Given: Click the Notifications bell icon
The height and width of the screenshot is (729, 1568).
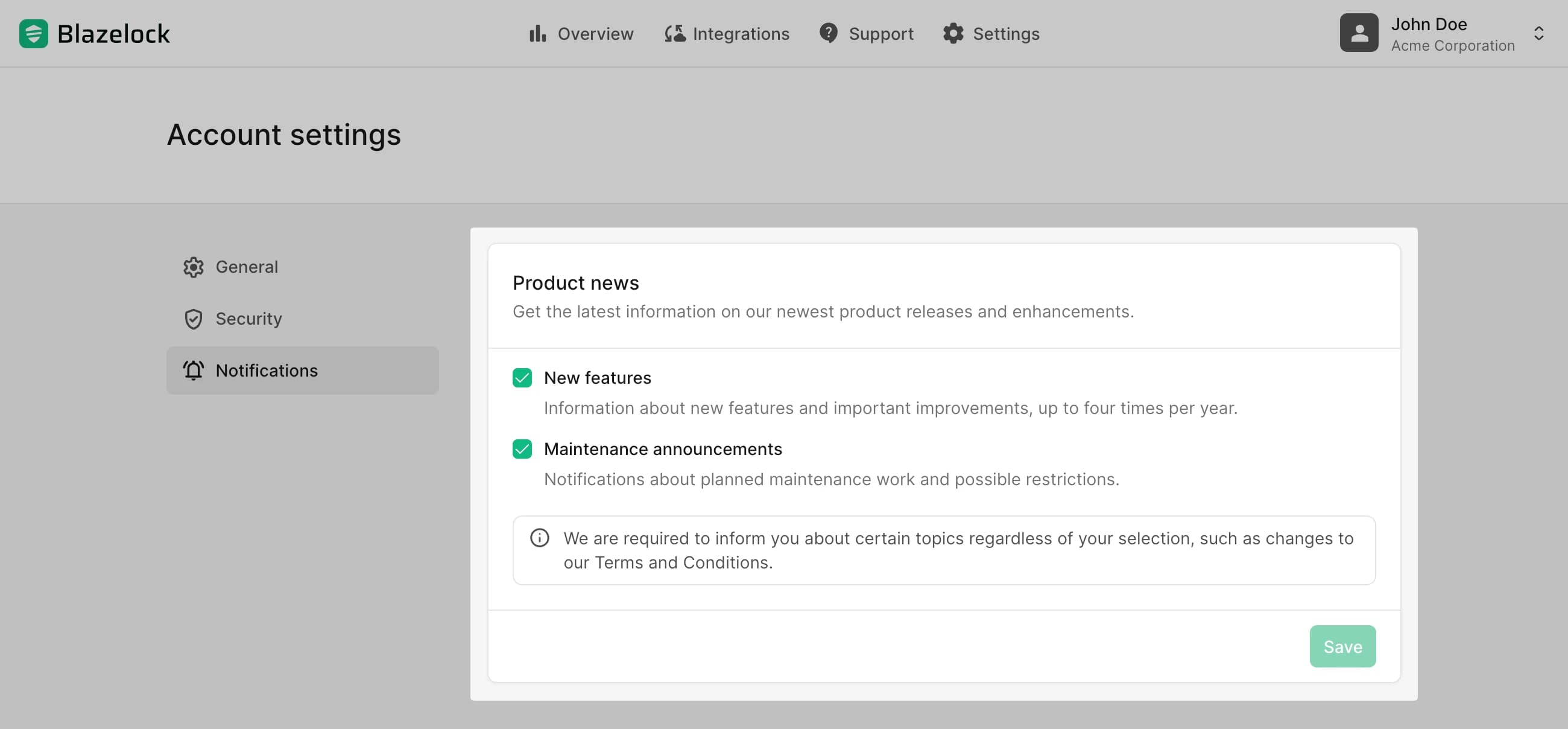Looking at the screenshot, I should point(193,371).
